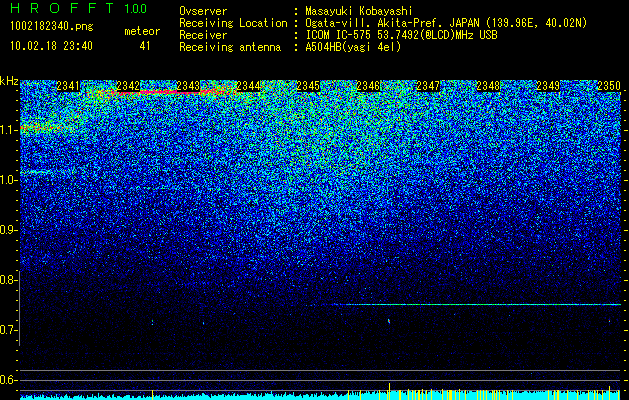Image resolution: width=629 pixels, height=400 pixels.
Task: Click the HROFFT 1.0.0 title text
Action: (78, 8)
